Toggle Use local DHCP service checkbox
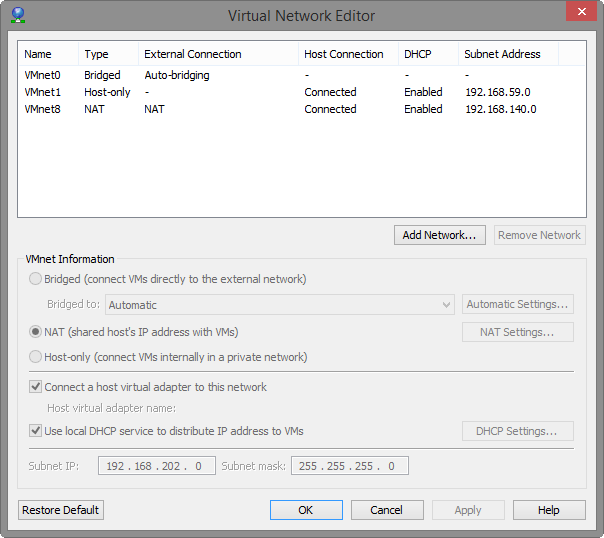The width and height of the screenshot is (604, 538). [x=35, y=430]
